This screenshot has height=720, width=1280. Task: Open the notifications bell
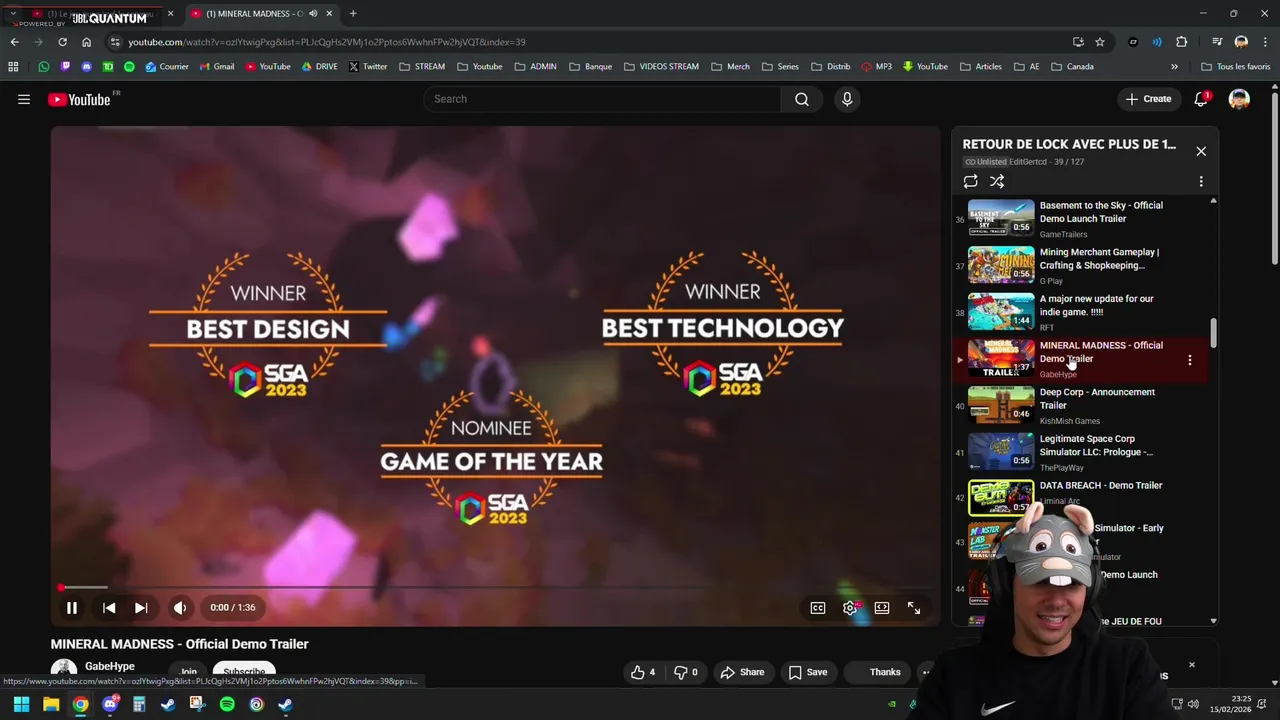[1201, 99]
